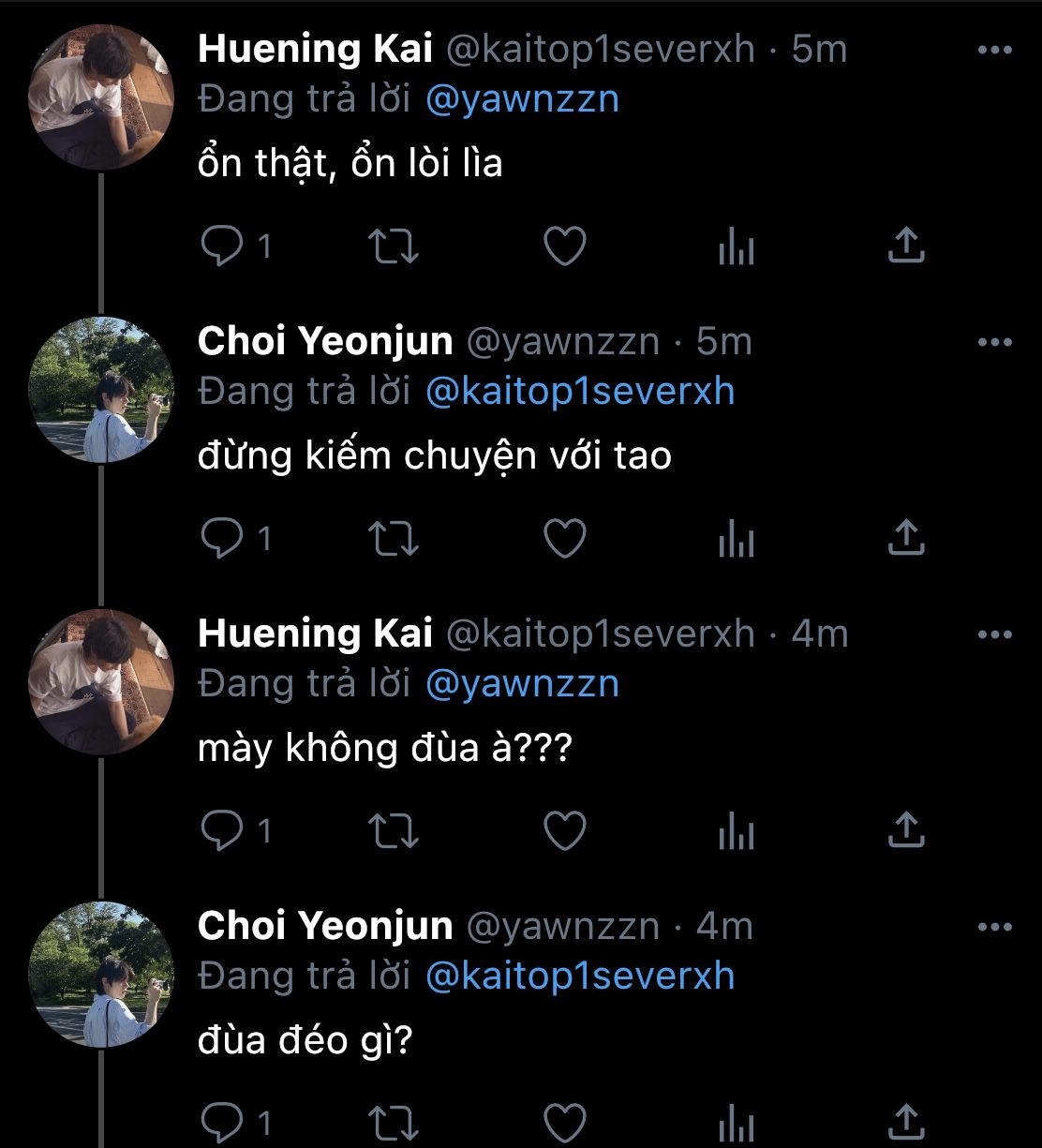Viewport: 1042px width, 1148px height.
Task: Retweet the "đừng kiếm chuyện với tao" tweet
Action: [x=394, y=539]
